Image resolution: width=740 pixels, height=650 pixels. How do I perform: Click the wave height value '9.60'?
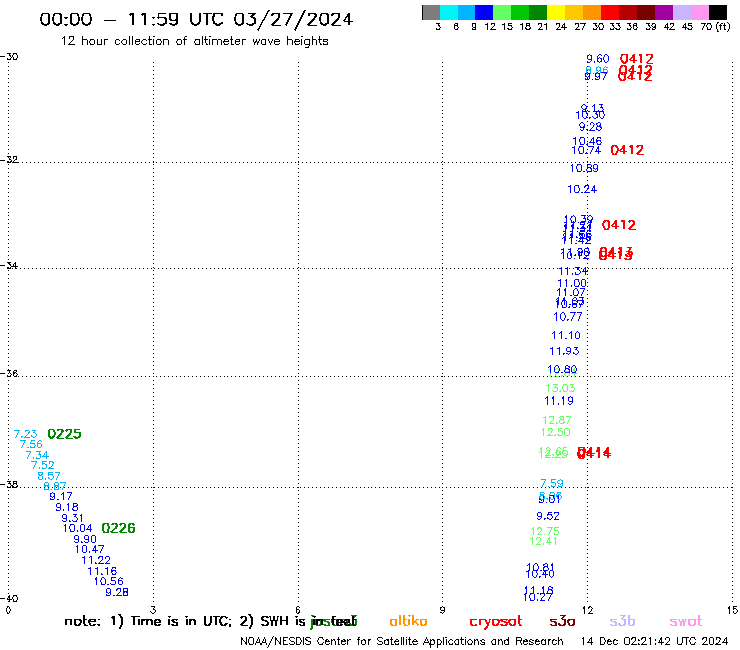597,59
